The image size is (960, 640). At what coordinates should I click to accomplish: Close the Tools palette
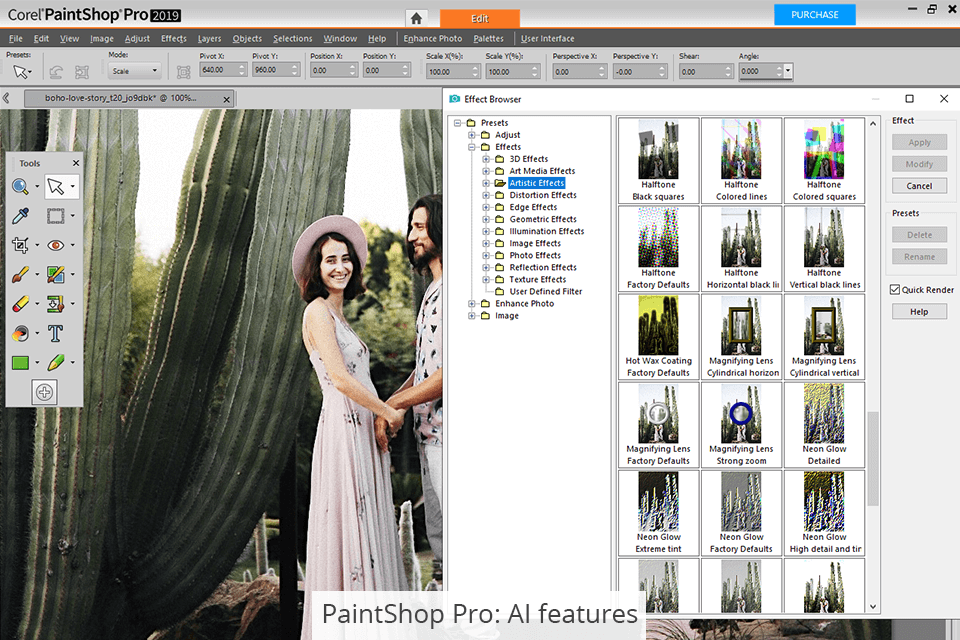[x=76, y=163]
